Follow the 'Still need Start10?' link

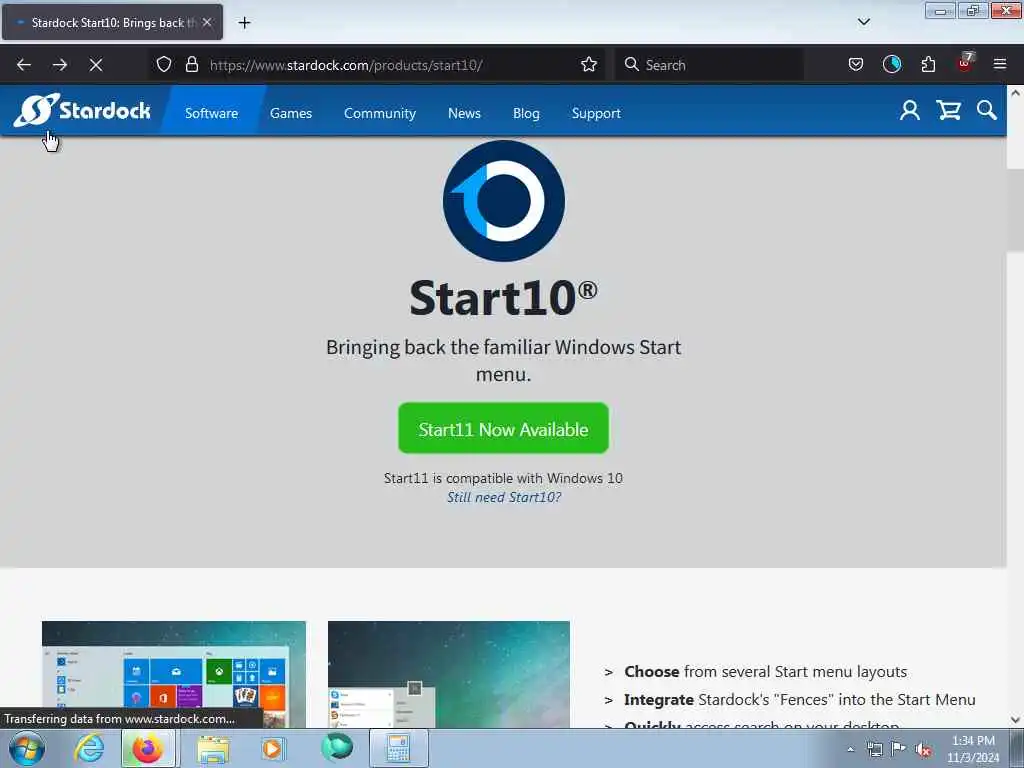(504, 497)
